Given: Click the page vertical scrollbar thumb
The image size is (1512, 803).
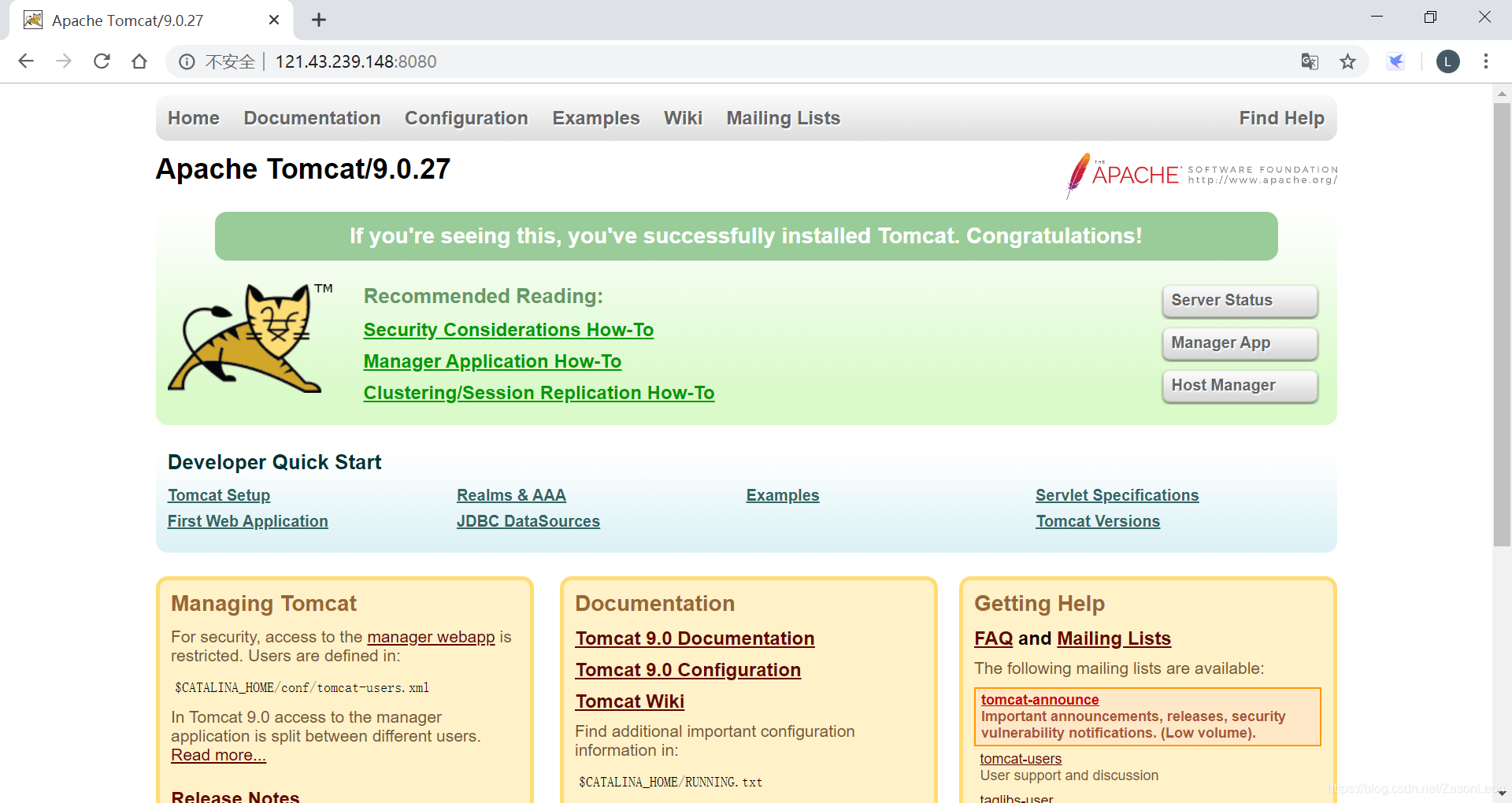Looking at the screenshot, I should [1502, 324].
